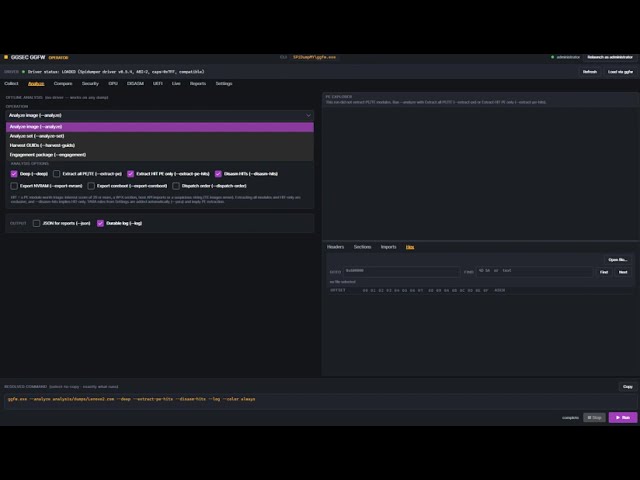Click the GGSEC GGFW logo square
Screen dimensions: 640x480
coord(6,57)
